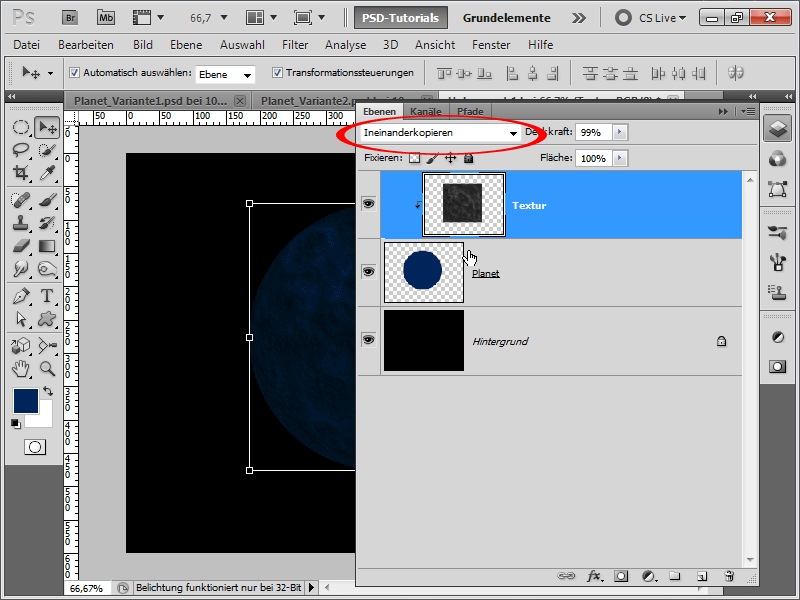This screenshot has height=600, width=800.
Task: Hide the Hintergrund layer
Action: pyautogui.click(x=368, y=340)
